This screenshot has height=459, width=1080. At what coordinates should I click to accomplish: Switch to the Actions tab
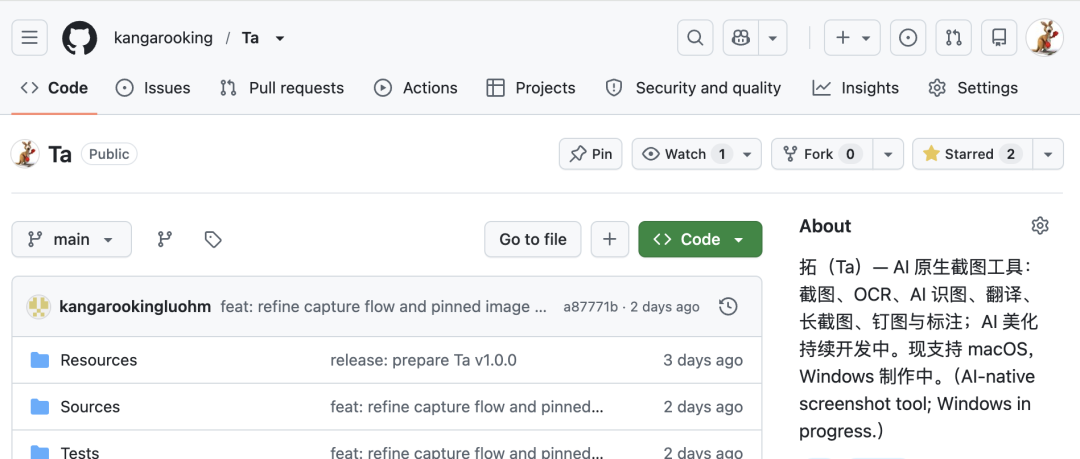pyautogui.click(x=415, y=88)
